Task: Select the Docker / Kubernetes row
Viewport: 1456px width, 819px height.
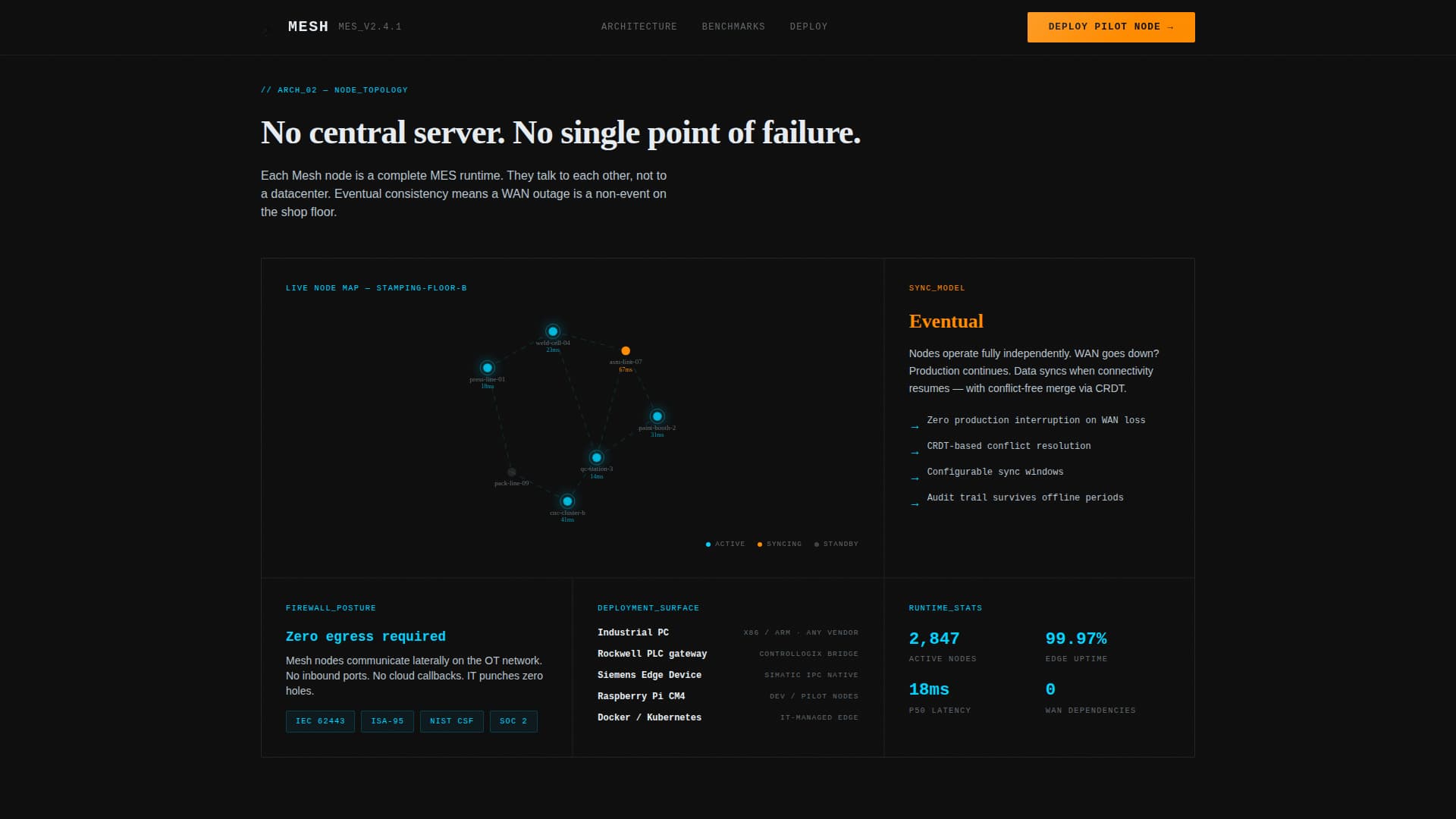Action: [x=728, y=717]
